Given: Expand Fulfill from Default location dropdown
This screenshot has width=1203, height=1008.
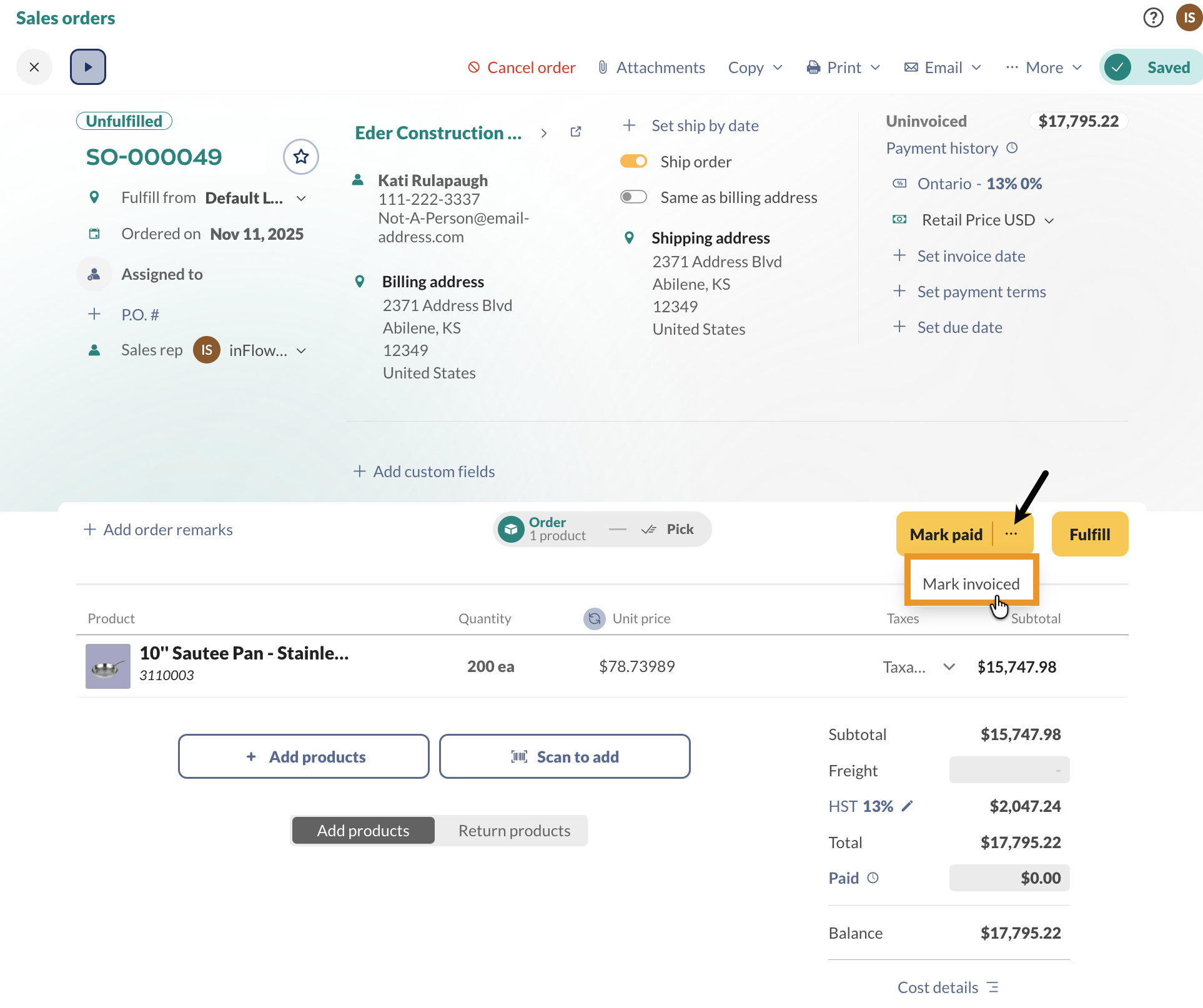Looking at the screenshot, I should point(301,199).
